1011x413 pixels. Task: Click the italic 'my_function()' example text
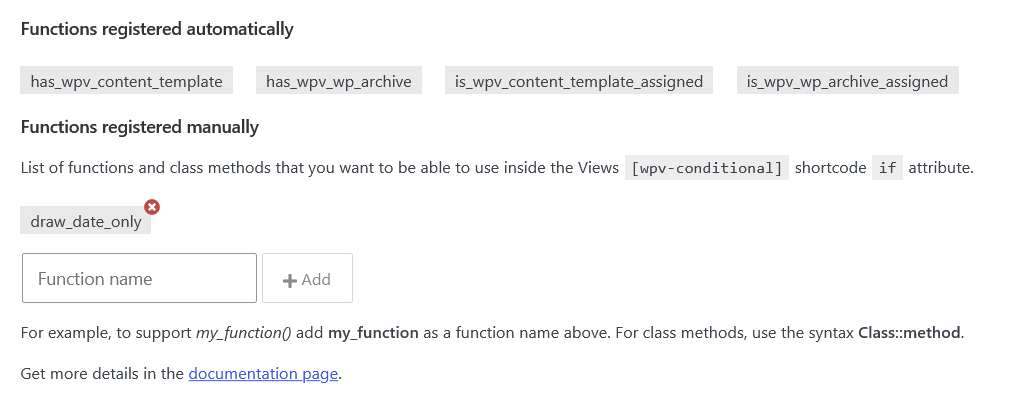point(244,333)
